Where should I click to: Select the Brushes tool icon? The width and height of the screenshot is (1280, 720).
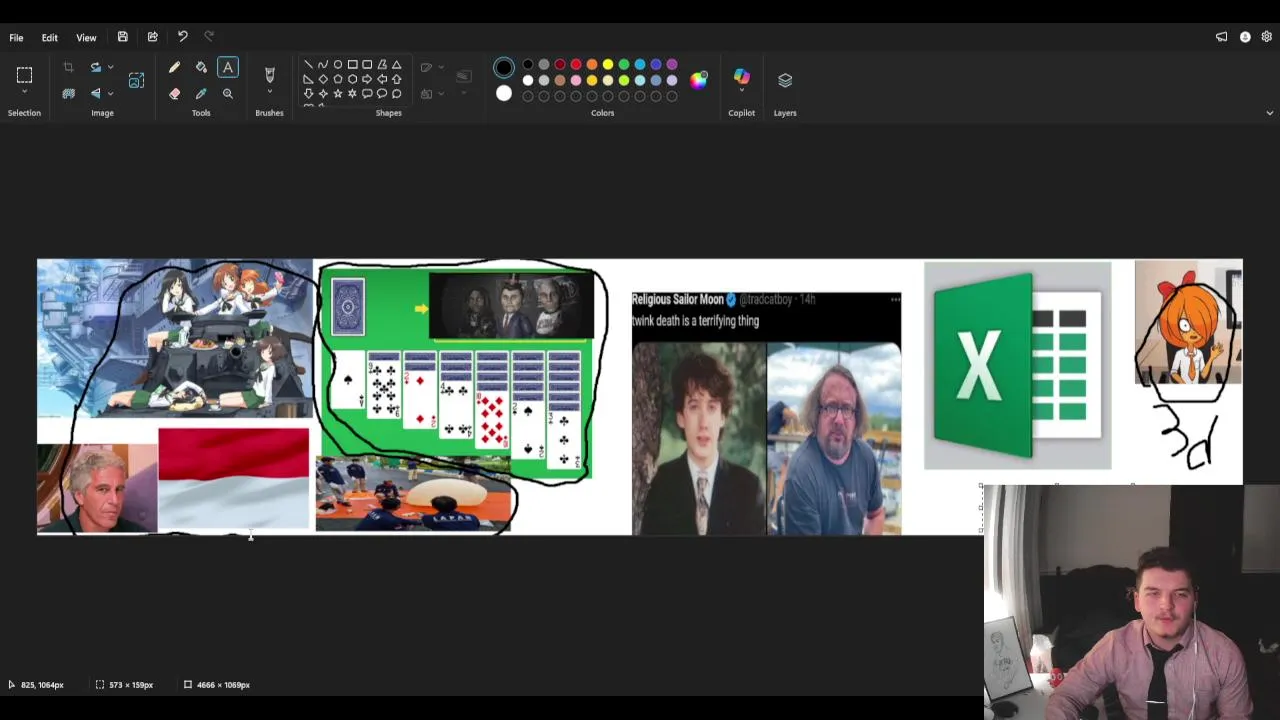269,74
